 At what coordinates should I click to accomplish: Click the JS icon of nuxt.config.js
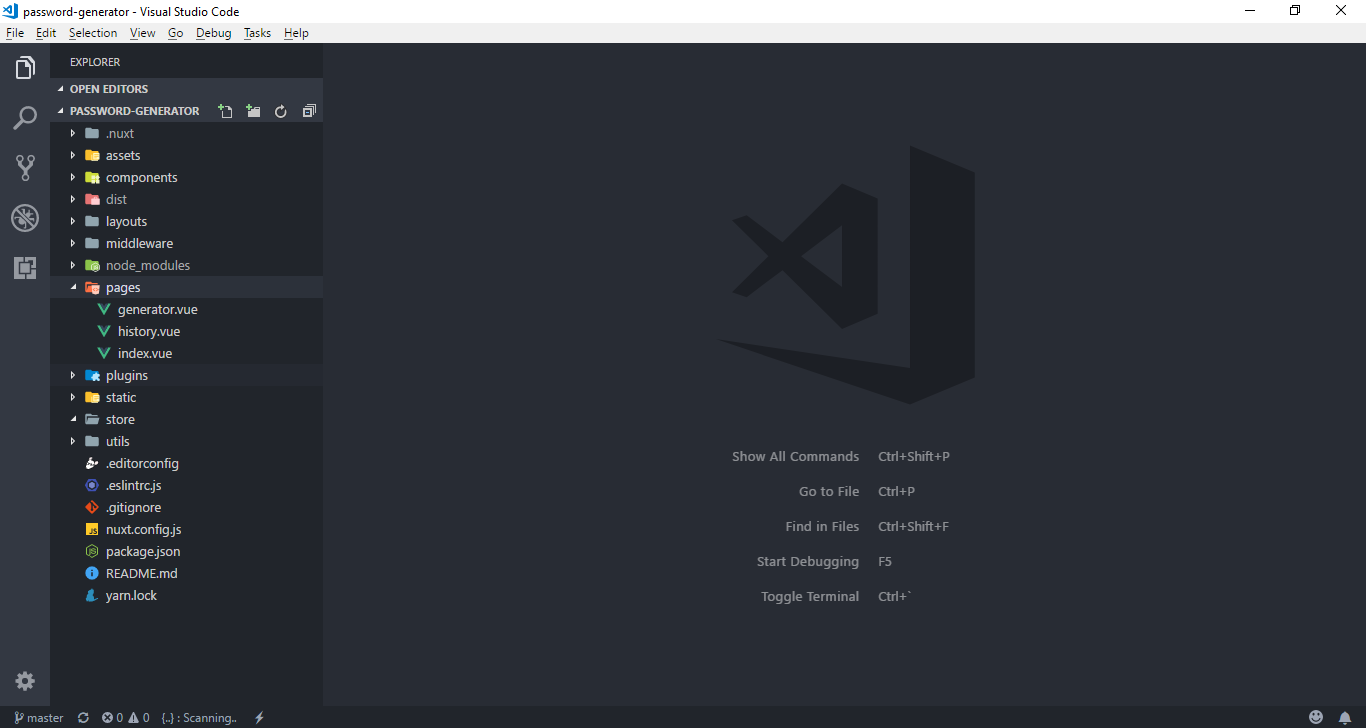tap(92, 529)
